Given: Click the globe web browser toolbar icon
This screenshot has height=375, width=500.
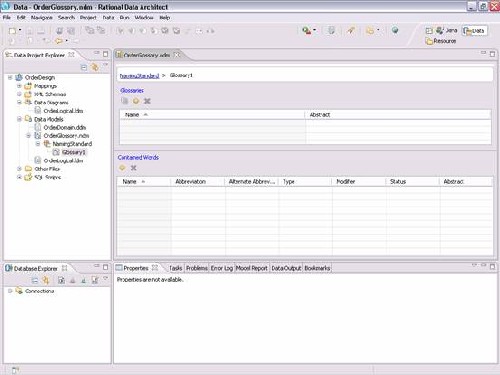Looking at the screenshot, I should 395,30.
